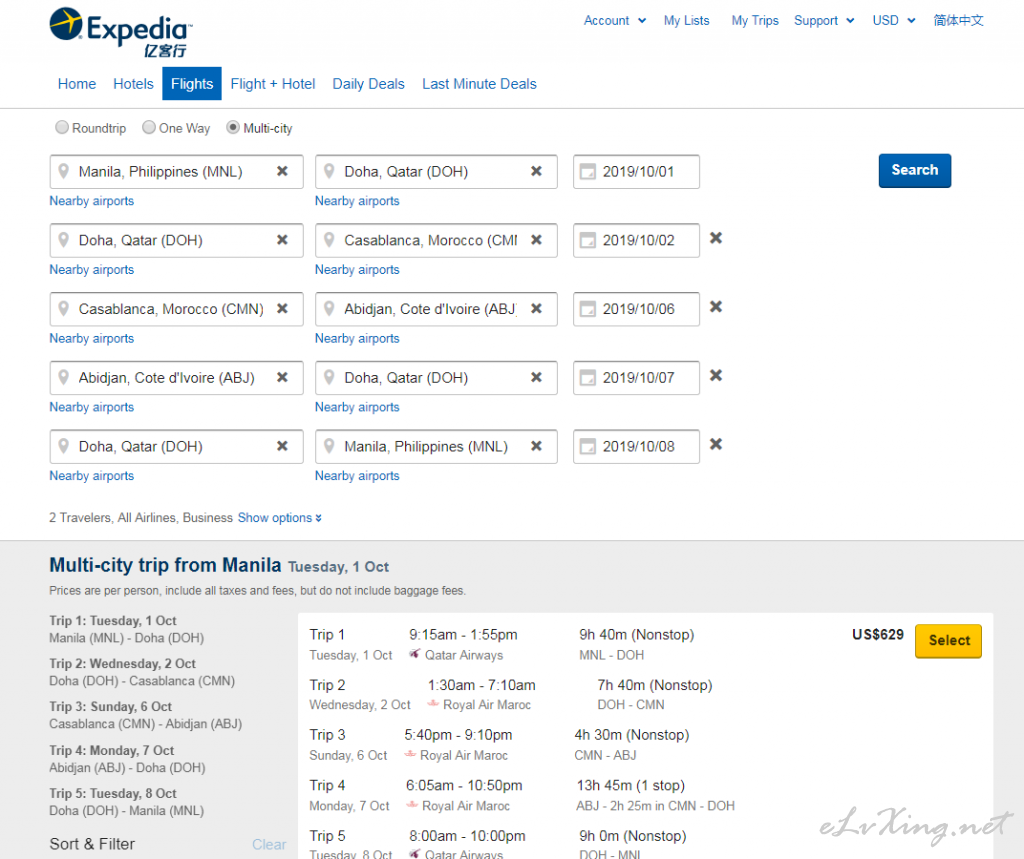1024x859 pixels.
Task: Click the Expedia logo
Action: (x=121, y=32)
